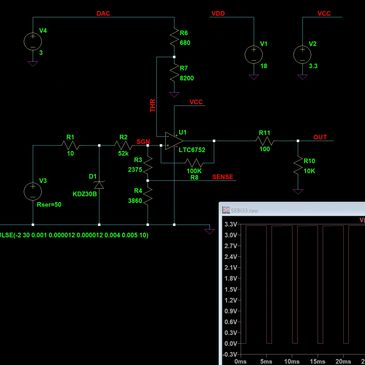This screenshot has width=365, height=365.
Task: Select resistor R3 symbol
Action: [148, 164]
